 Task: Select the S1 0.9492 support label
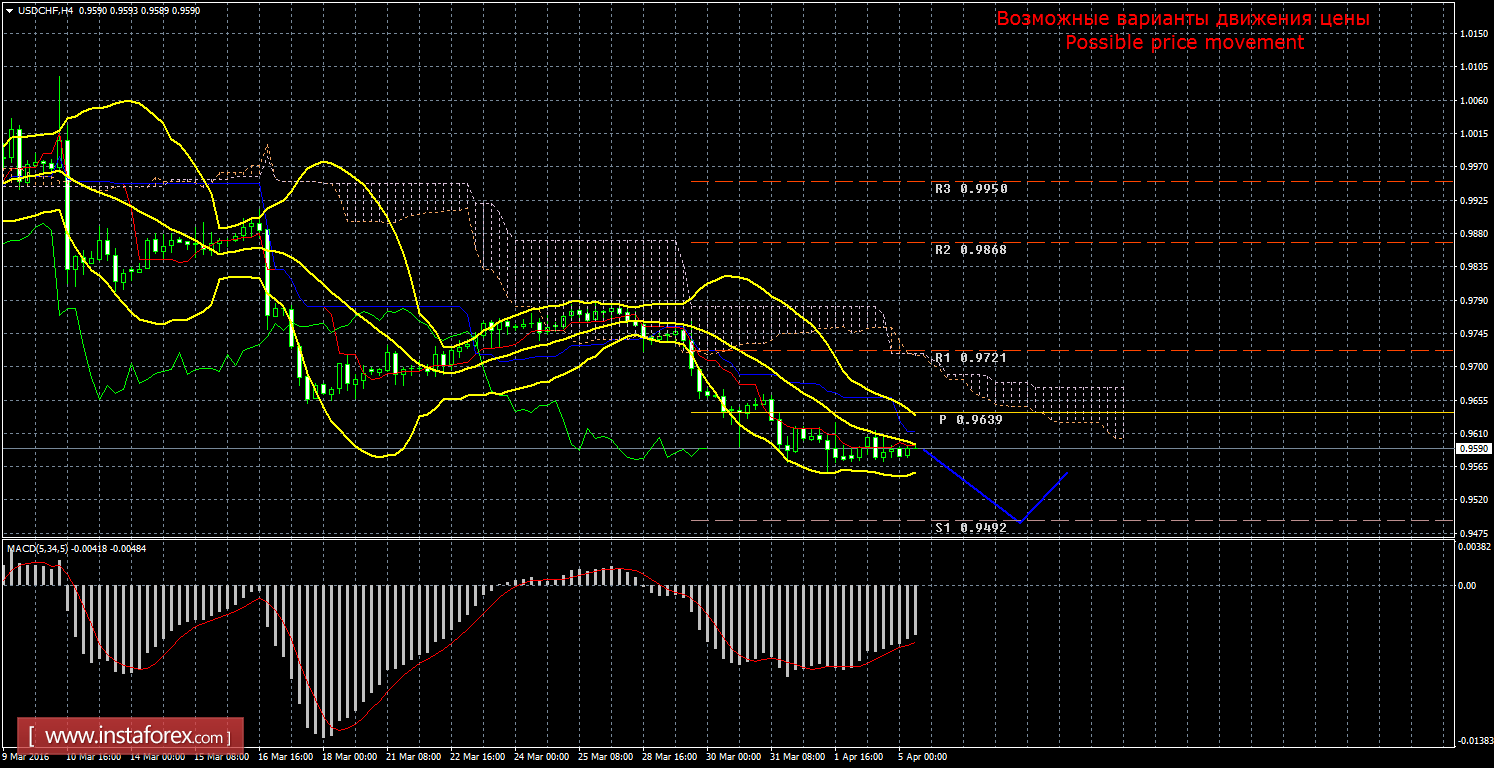click(x=970, y=528)
